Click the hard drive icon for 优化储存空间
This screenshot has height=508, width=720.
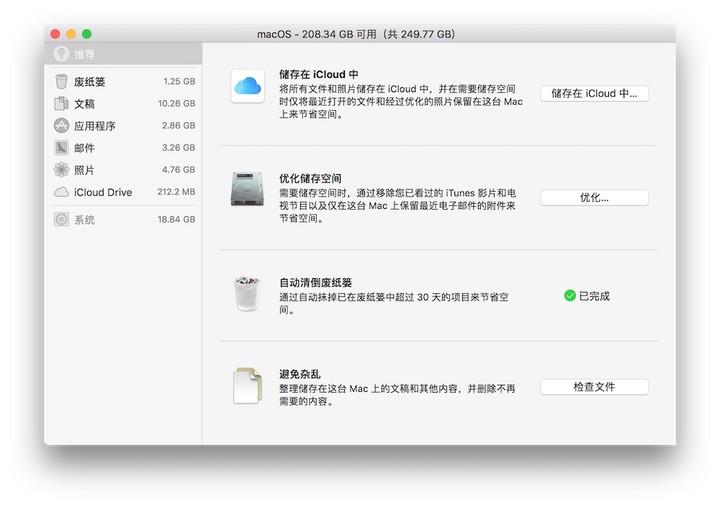click(247, 189)
